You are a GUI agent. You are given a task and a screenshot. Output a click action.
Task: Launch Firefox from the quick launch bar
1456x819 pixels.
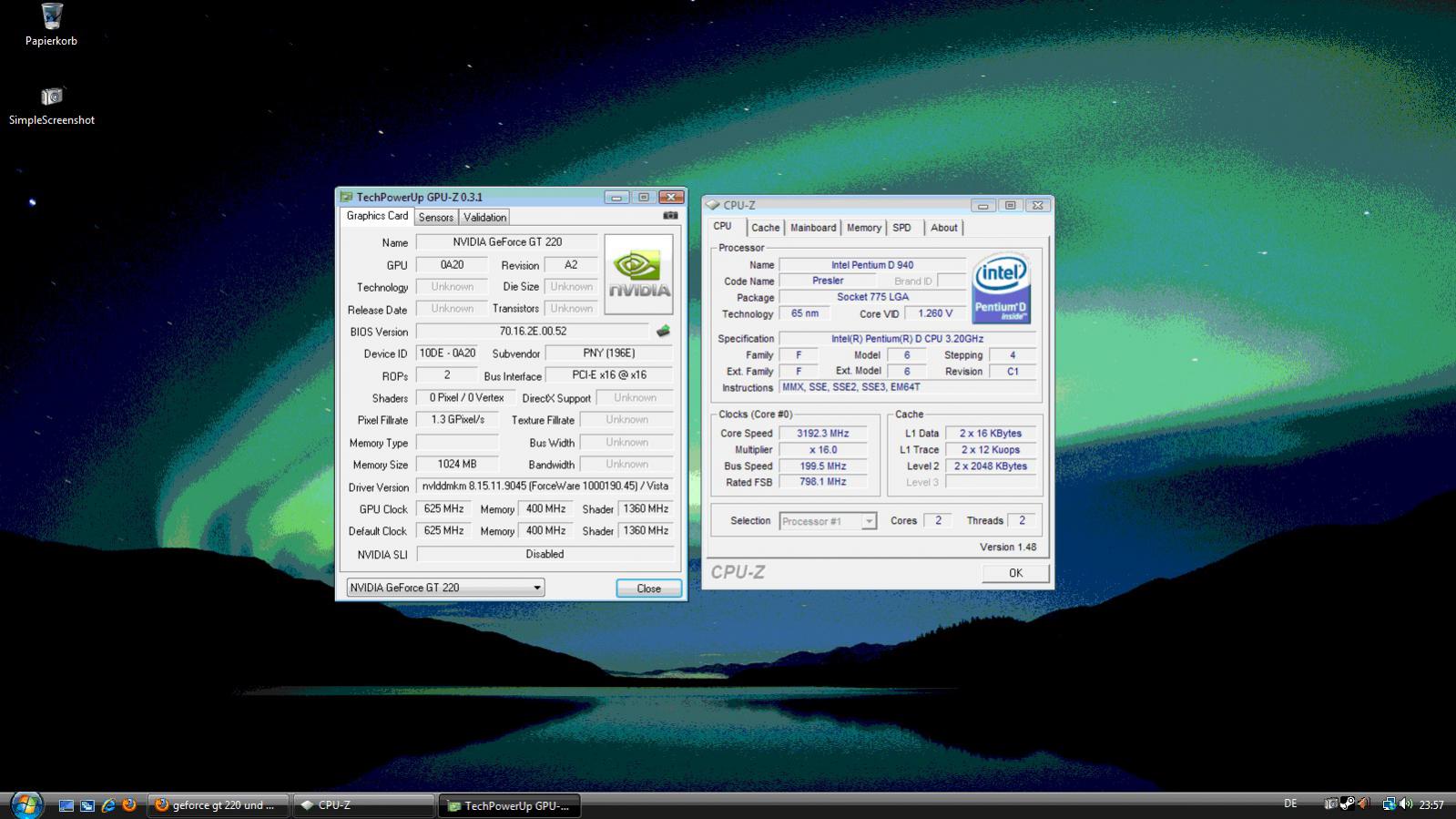129,805
